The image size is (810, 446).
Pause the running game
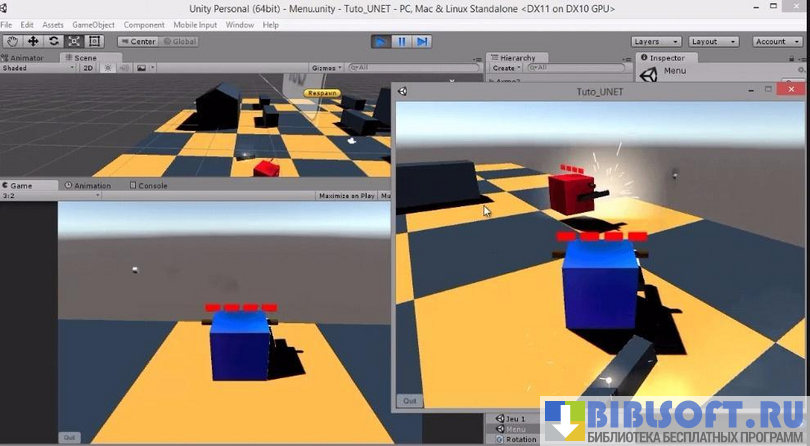(x=402, y=41)
